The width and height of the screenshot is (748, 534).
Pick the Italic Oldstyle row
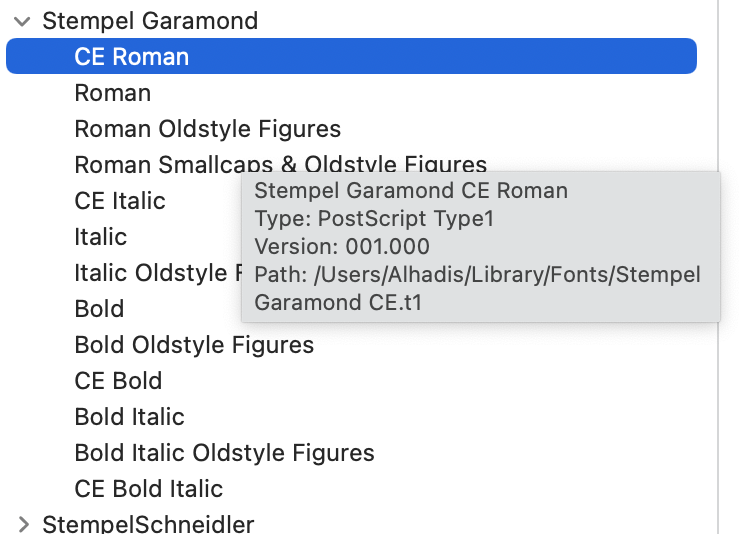[158, 273]
